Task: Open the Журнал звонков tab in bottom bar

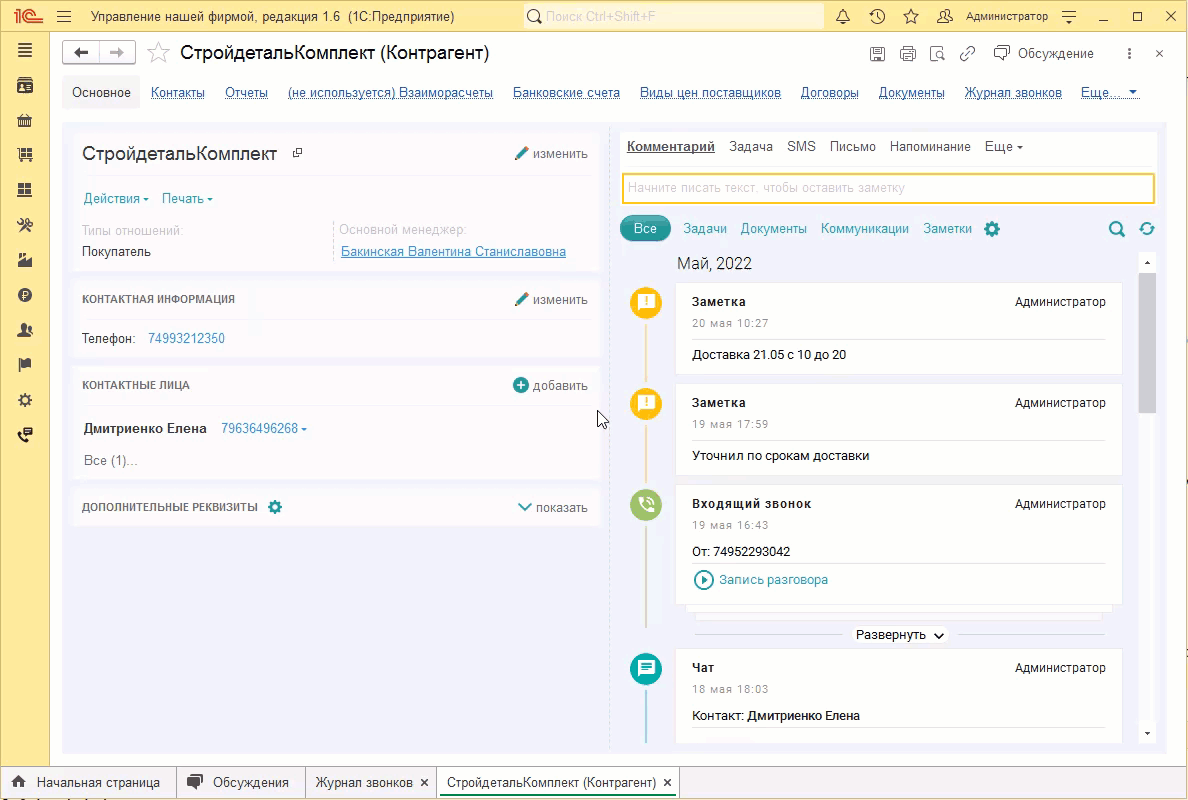Action: [x=364, y=782]
